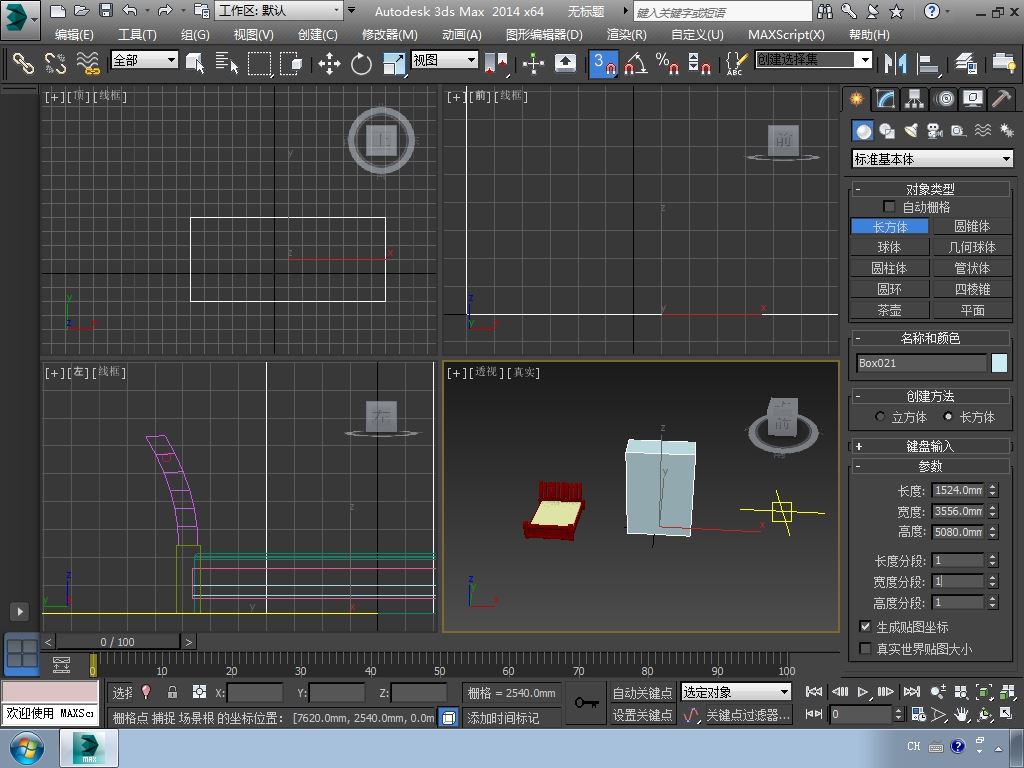Screen dimensions: 1024x768
Task: Uncheck 生成贴图坐标 checkbox
Action: pyautogui.click(x=865, y=627)
